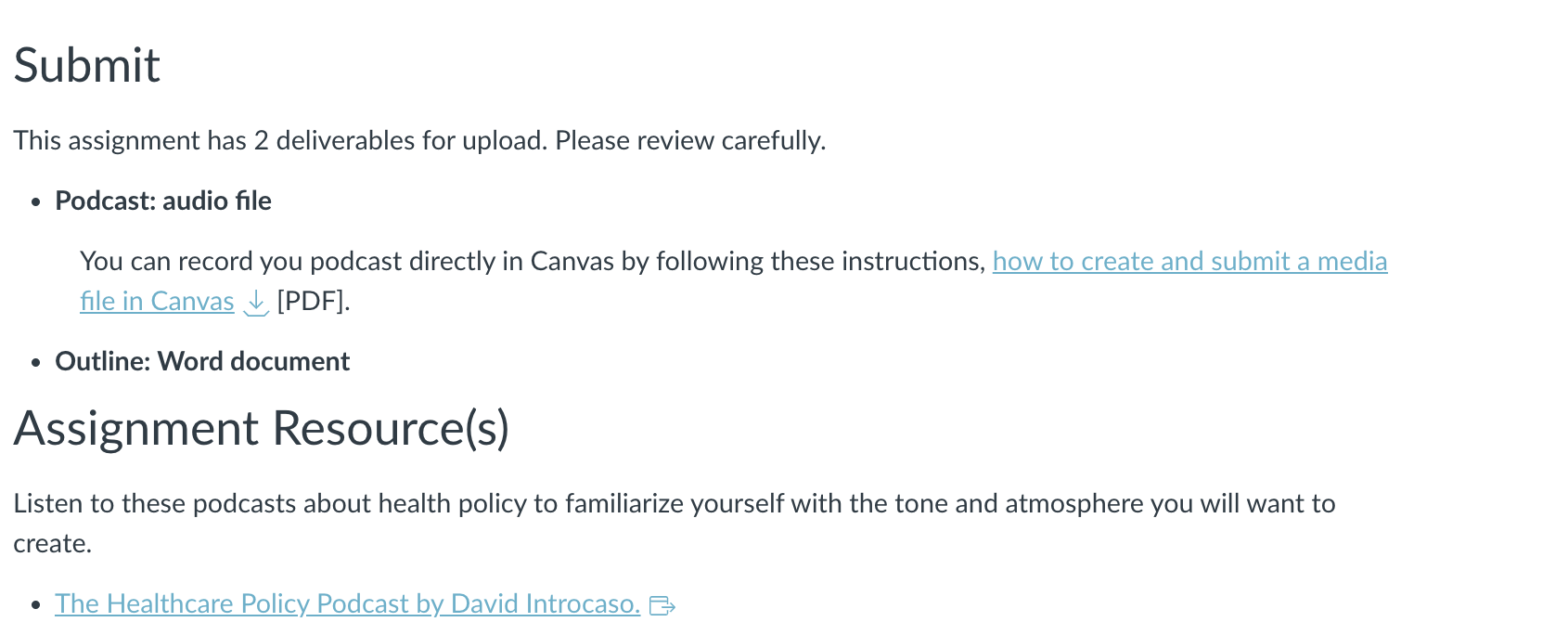Click the 'Submit' heading
This screenshot has width=1568, height=635.
tap(87, 65)
